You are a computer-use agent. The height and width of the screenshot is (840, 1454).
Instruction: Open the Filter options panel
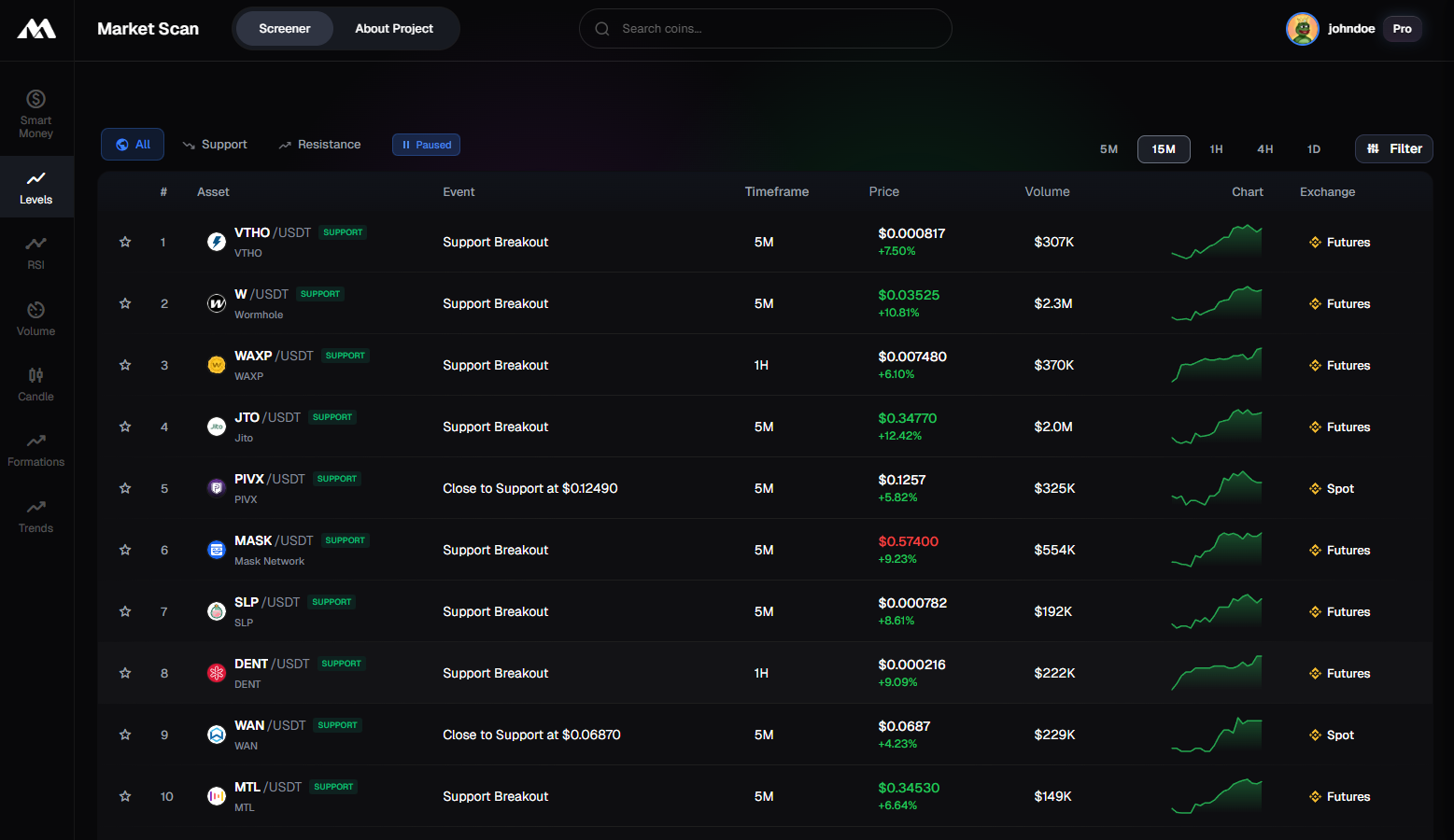pyautogui.click(x=1393, y=148)
